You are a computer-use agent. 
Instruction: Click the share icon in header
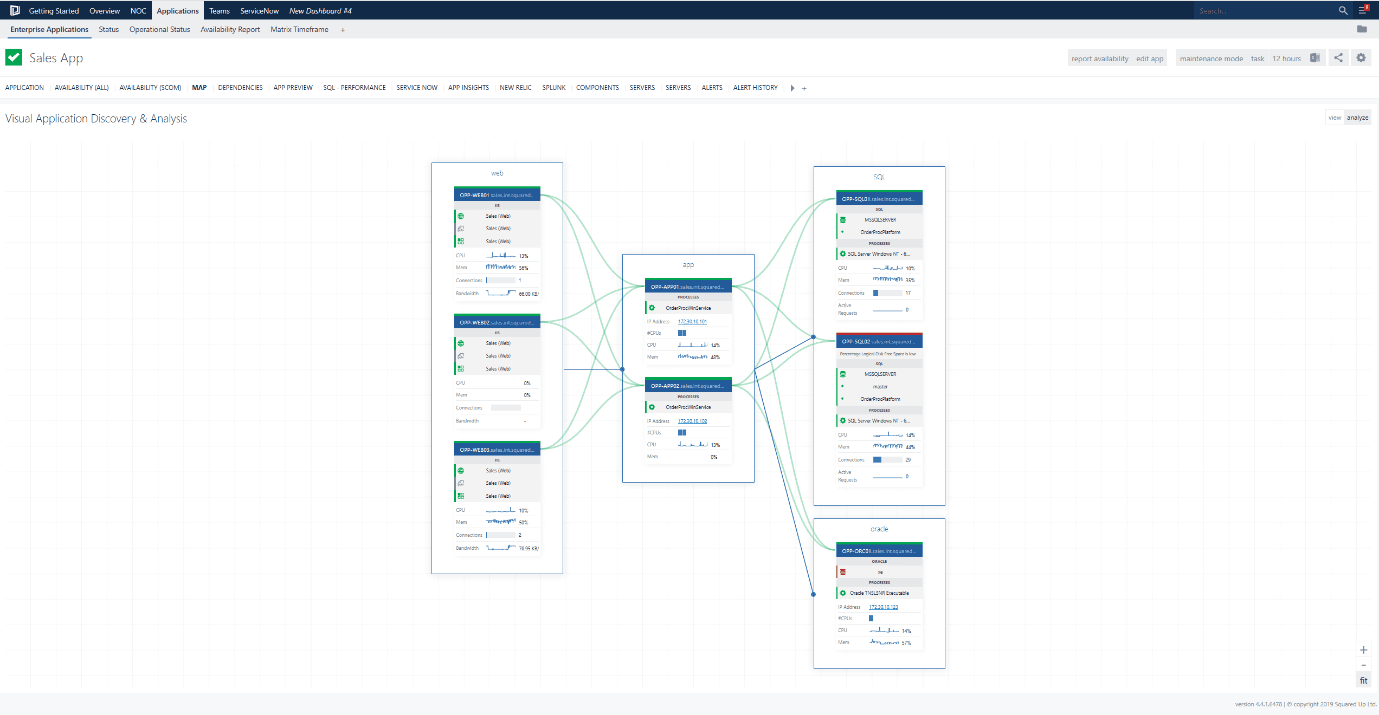[1339, 58]
